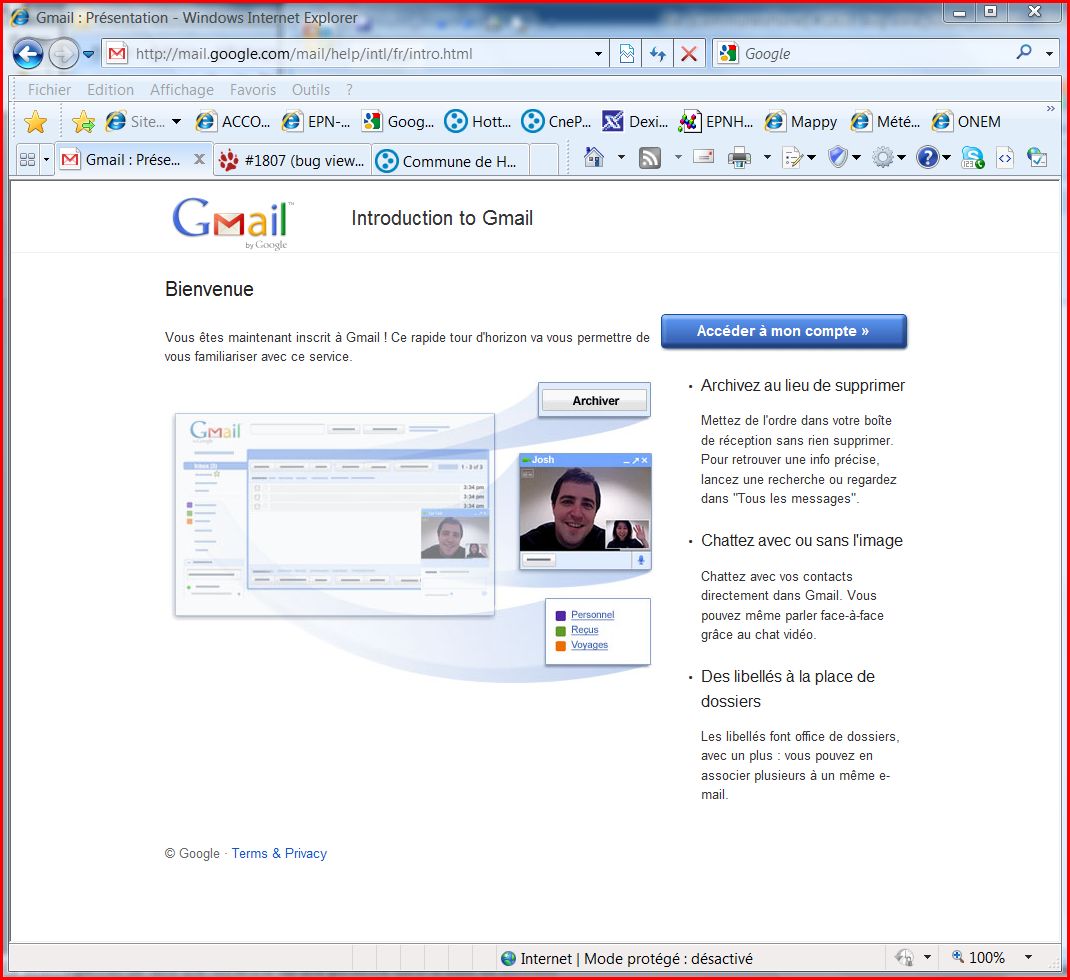1070x980 pixels.
Task: Open the zoom level 100% dropdown
Action: coord(1028,957)
